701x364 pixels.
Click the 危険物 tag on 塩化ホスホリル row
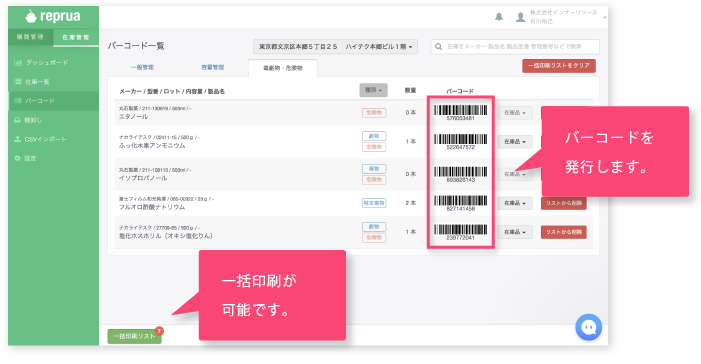(374, 237)
